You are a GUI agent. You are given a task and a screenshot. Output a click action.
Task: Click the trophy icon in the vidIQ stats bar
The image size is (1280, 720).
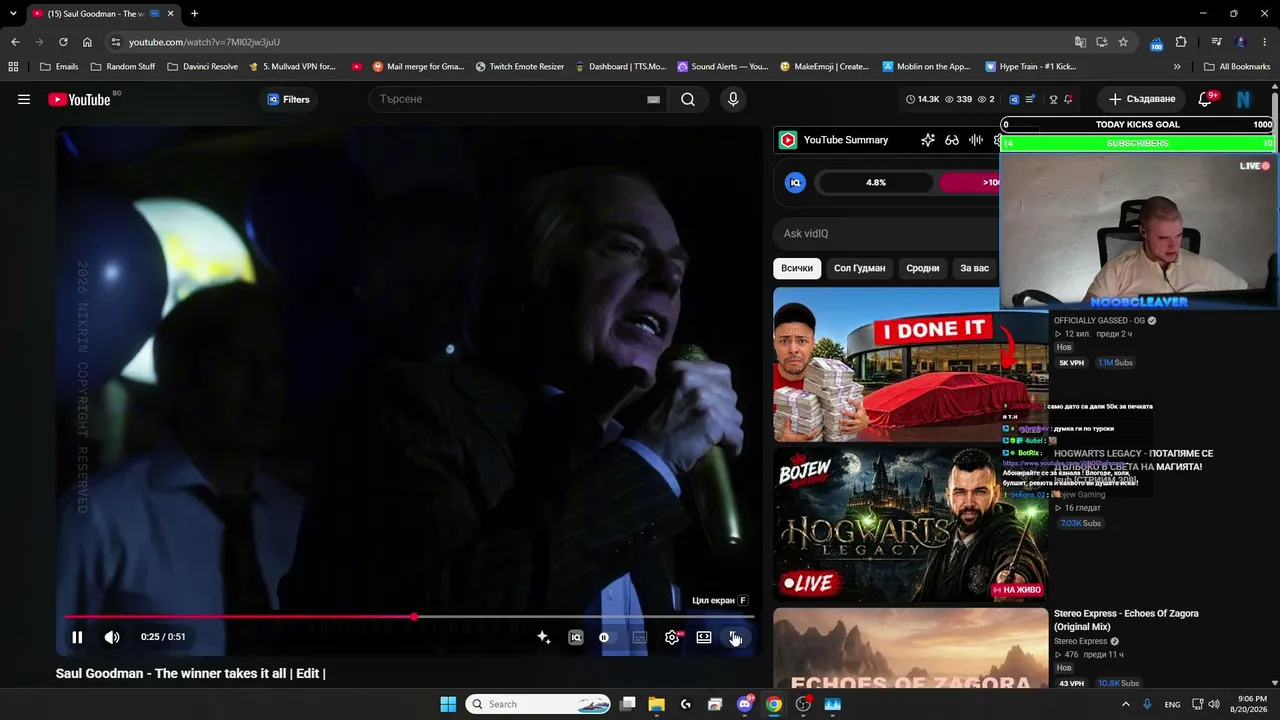pyautogui.click(x=1053, y=99)
